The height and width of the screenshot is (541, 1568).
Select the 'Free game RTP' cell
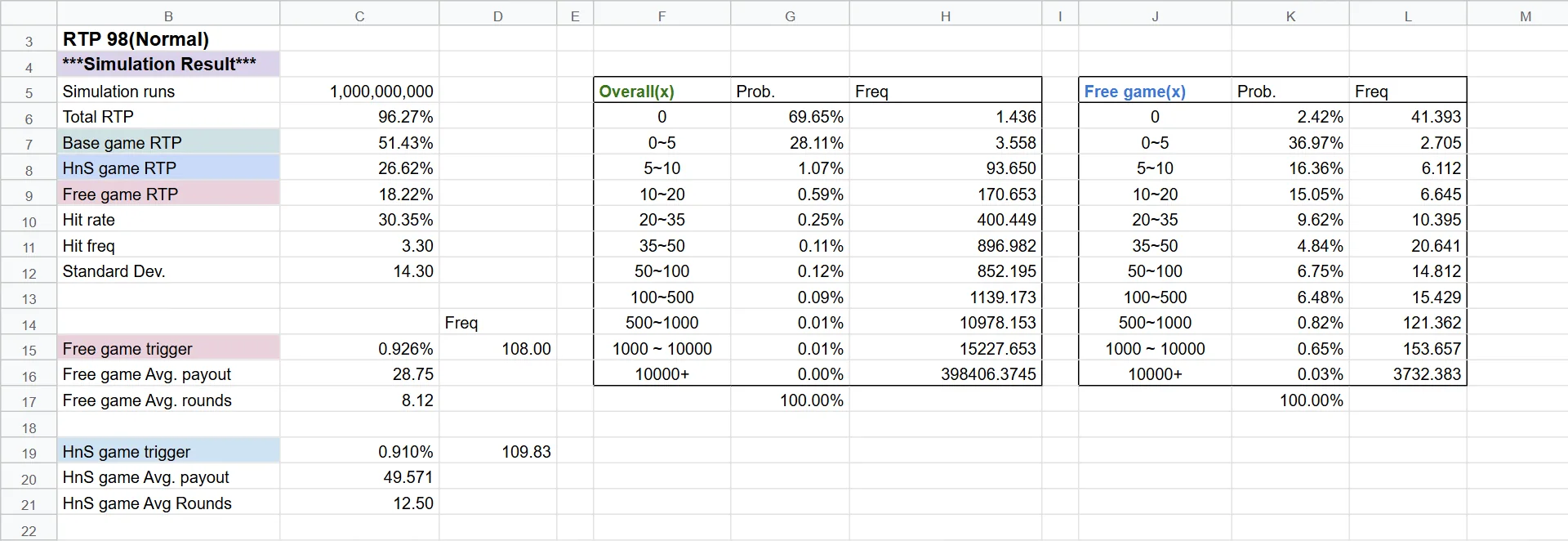[x=168, y=194]
